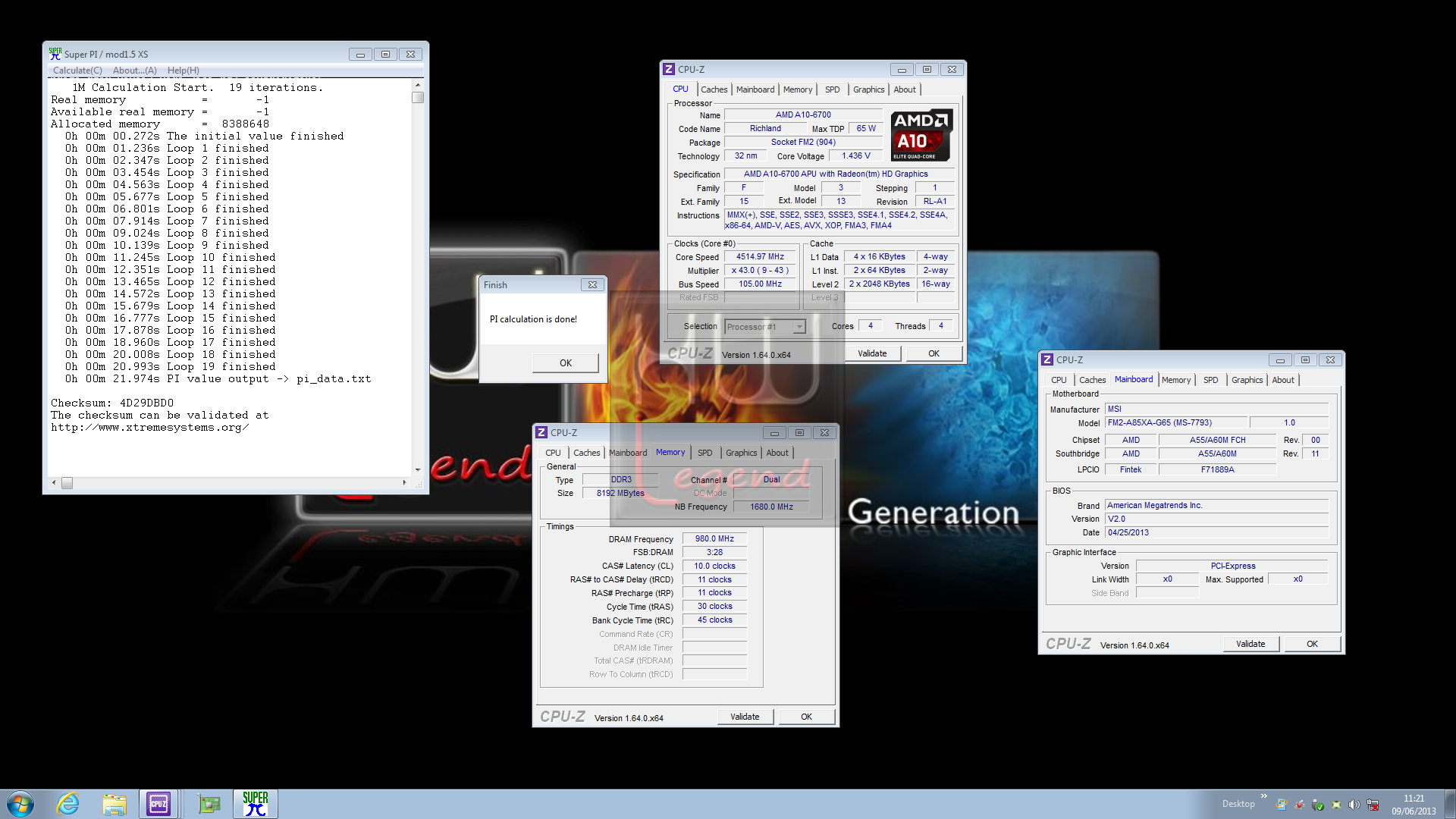The image size is (1456, 819).
Task: Click Validate in the Mainboard CPU-Z window
Action: [1250, 644]
